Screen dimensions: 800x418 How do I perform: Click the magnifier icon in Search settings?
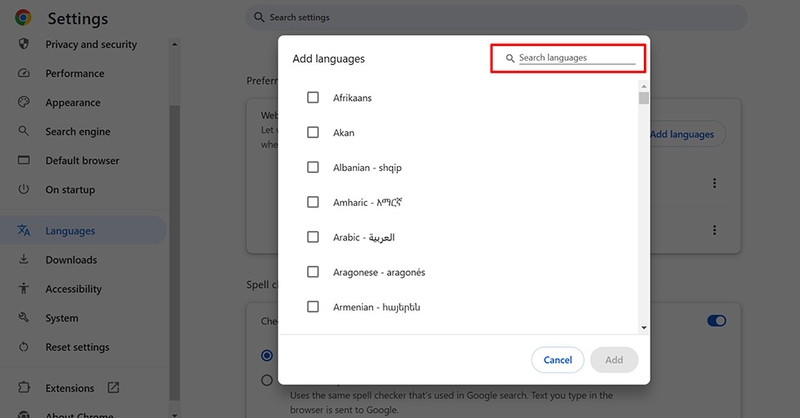259,17
